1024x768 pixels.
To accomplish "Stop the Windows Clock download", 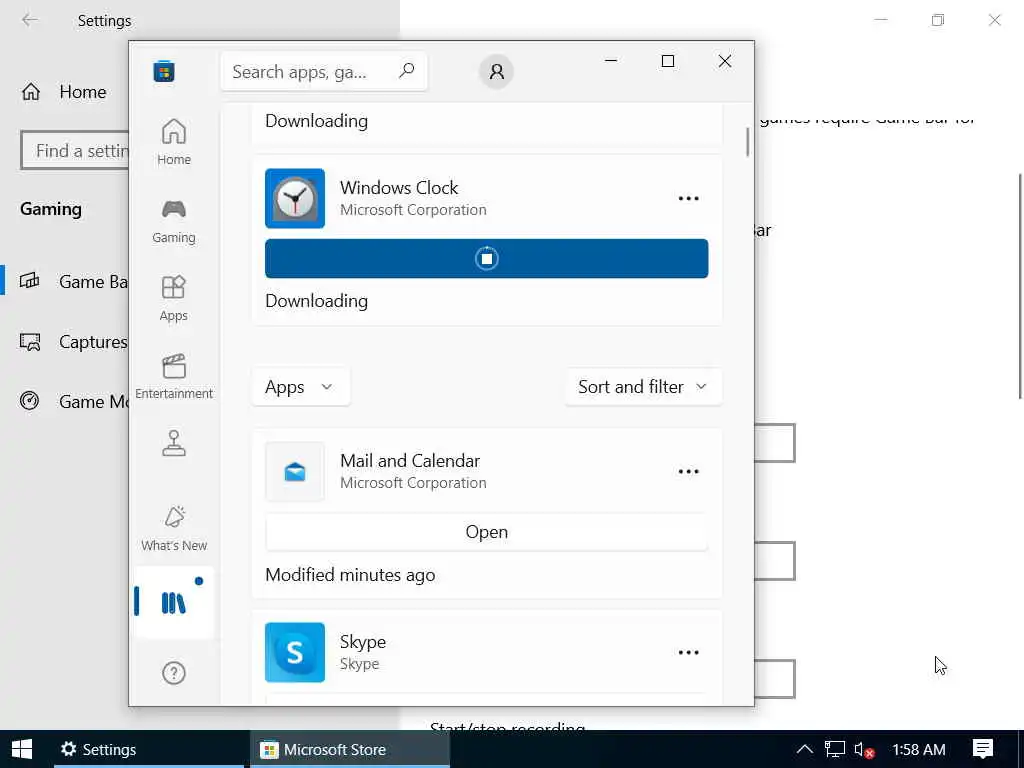I will pyautogui.click(x=487, y=259).
